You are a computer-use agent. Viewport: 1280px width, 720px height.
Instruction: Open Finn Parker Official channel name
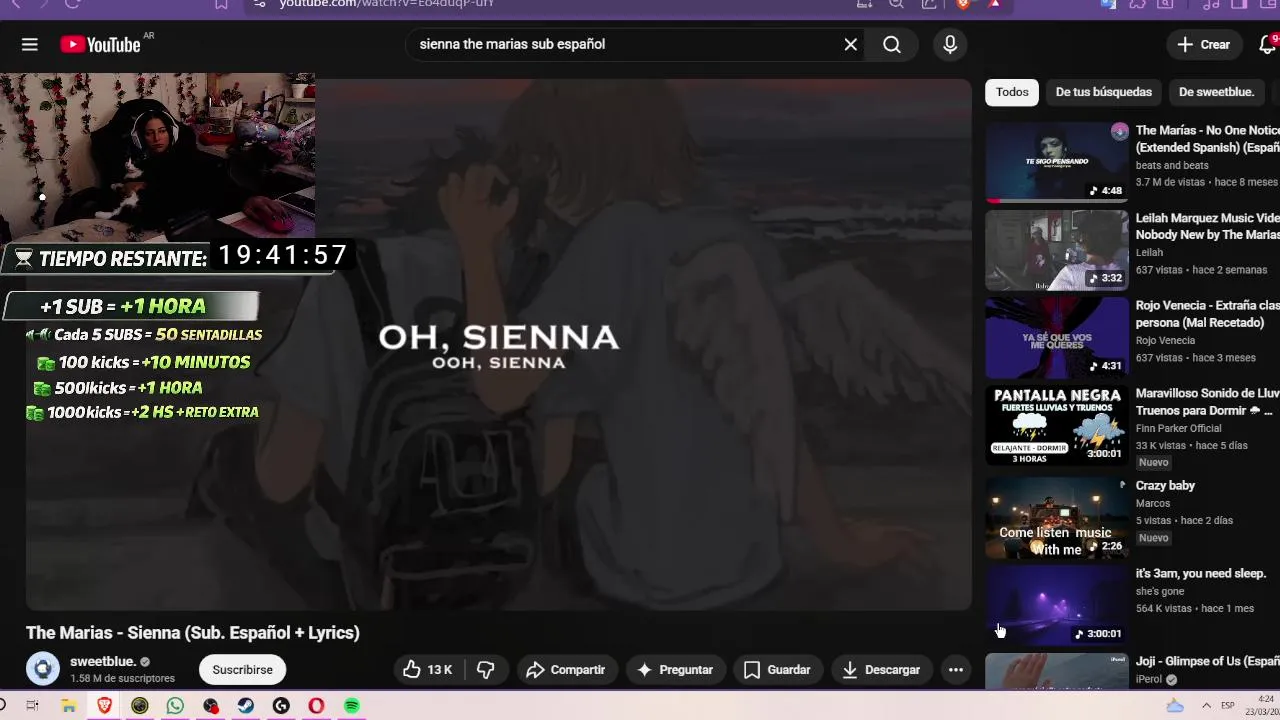[x=1178, y=428]
